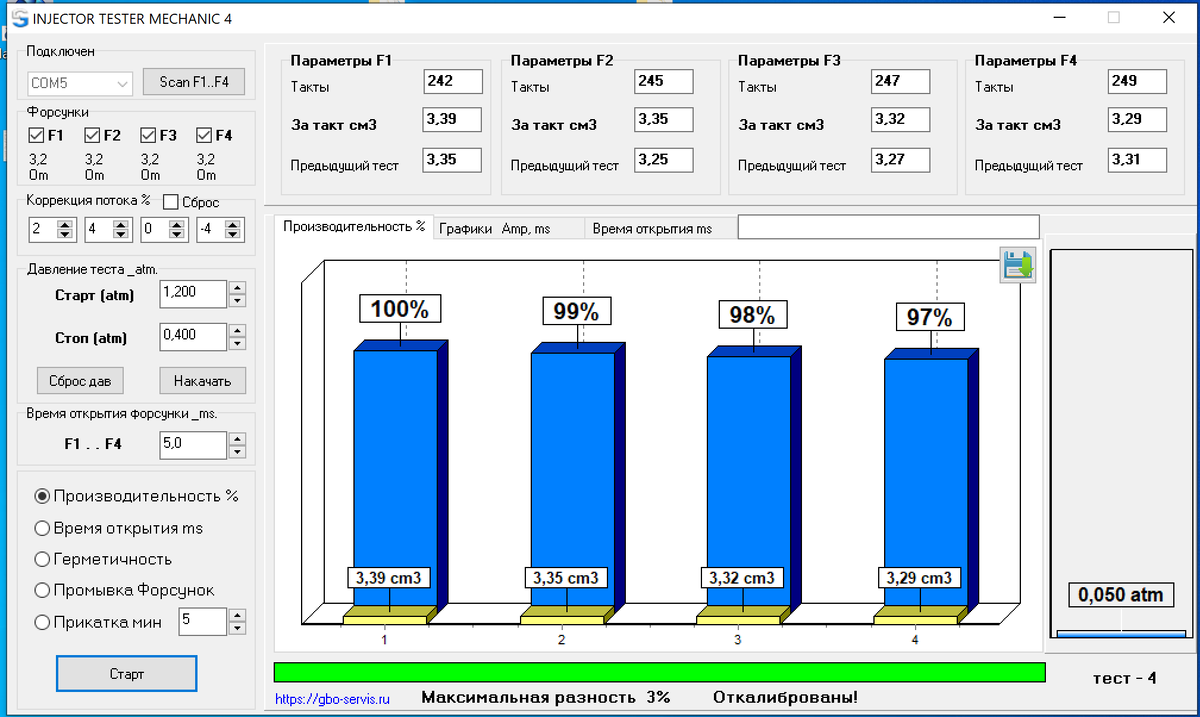Select the Герметичность radio option

(42, 559)
